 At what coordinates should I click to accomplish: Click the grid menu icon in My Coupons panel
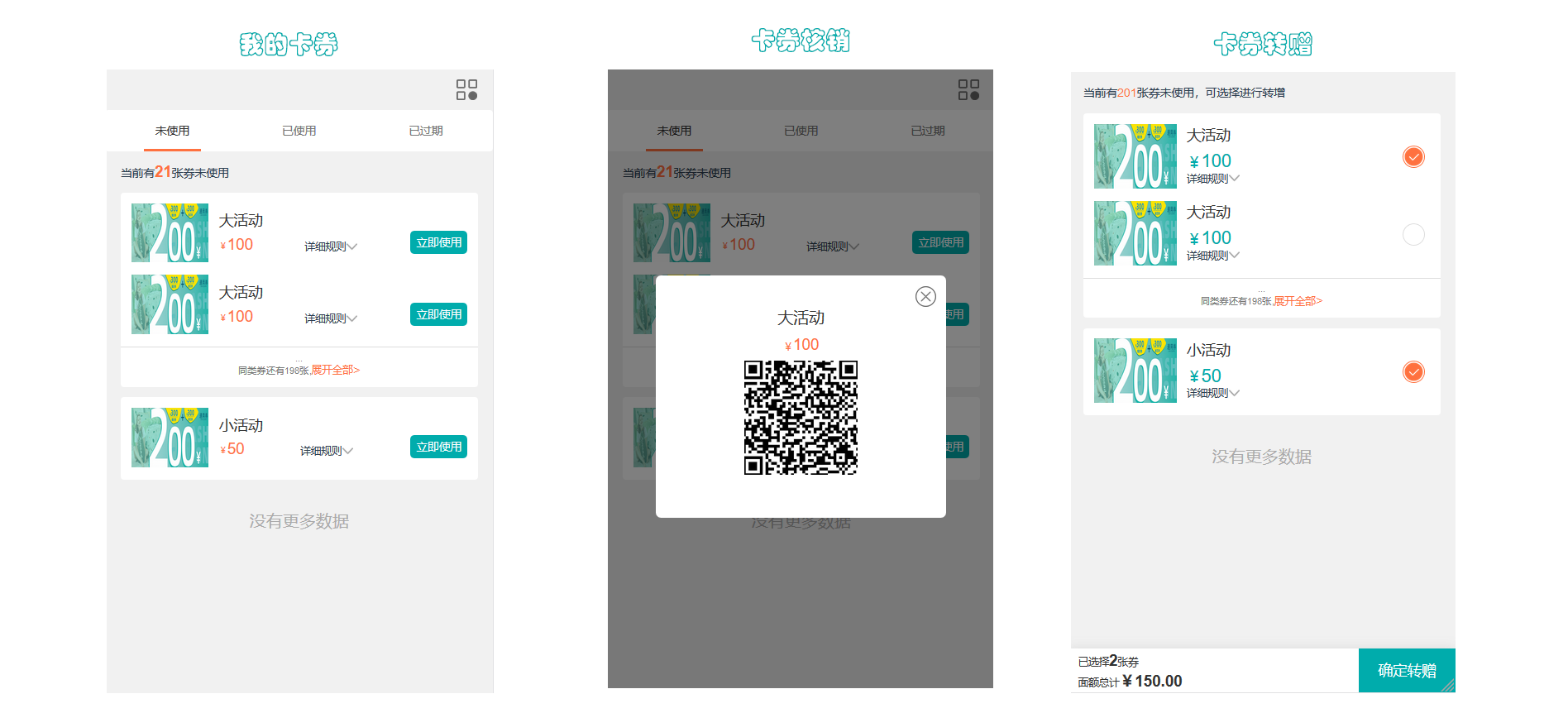click(466, 90)
